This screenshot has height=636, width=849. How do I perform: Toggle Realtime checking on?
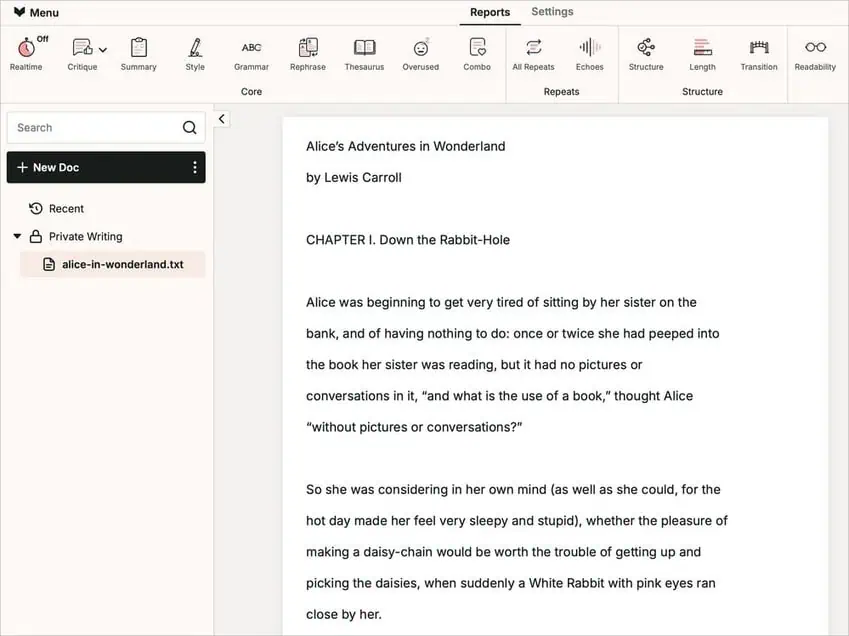(26, 52)
